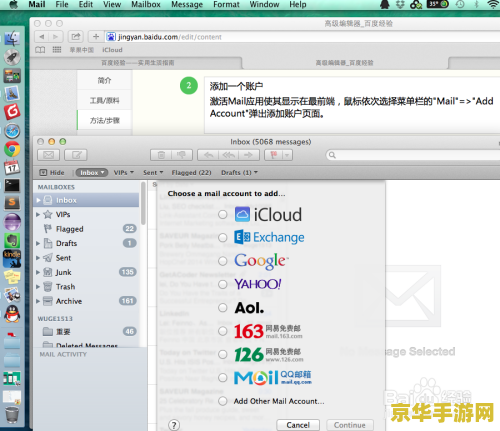Click the Forward arrow toolbar icon

click(249, 155)
